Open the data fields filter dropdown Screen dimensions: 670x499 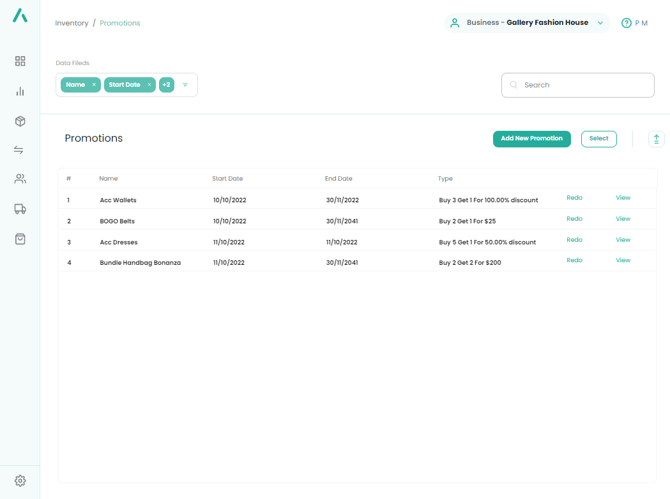tap(185, 85)
